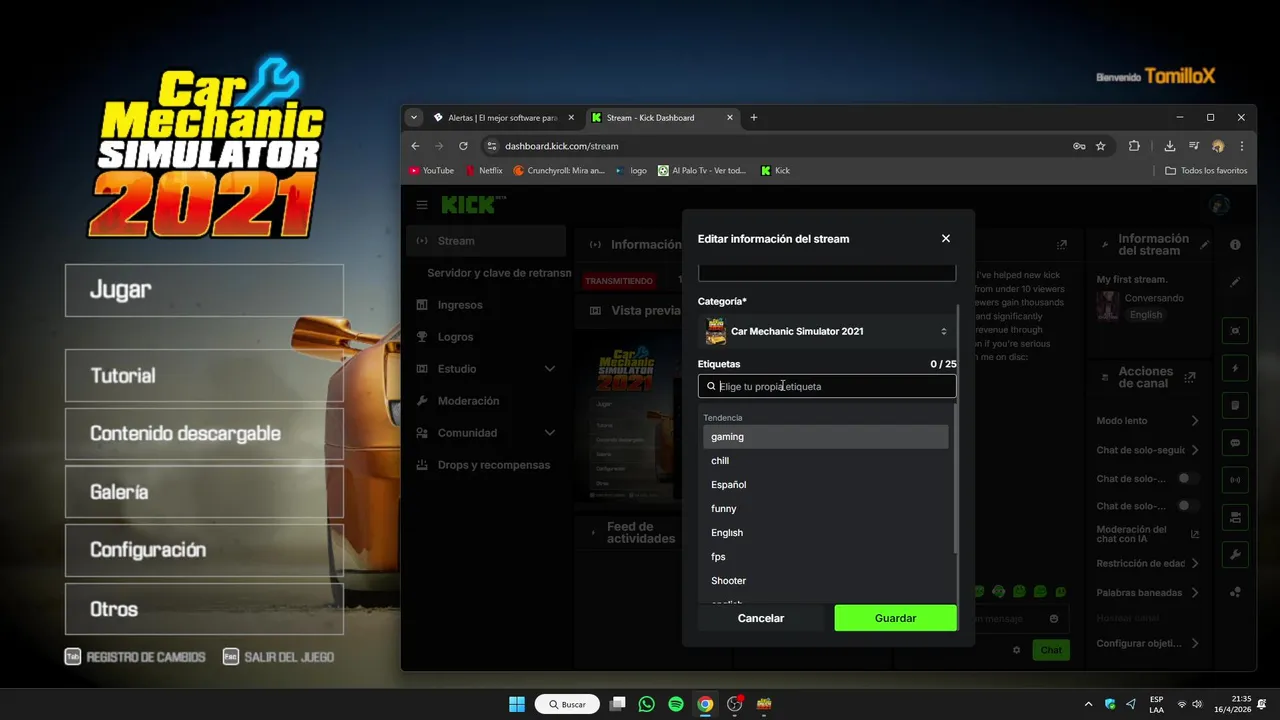Open Tutorial in the game menu

click(x=204, y=376)
